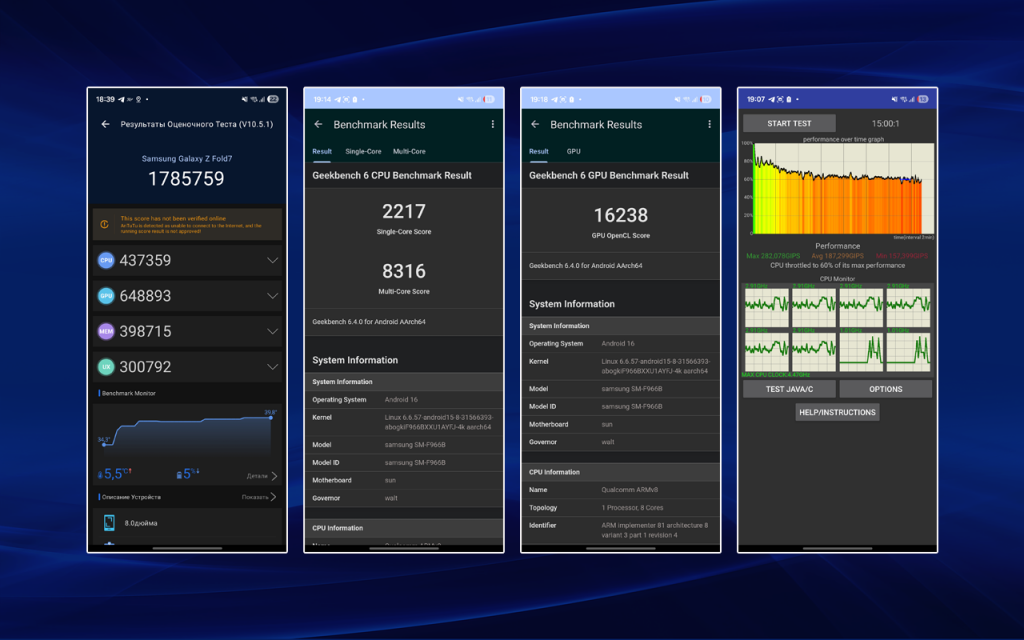Click 8.0дюйма screen size entry
This screenshot has width=1024, height=640.
click(x=140, y=523)
